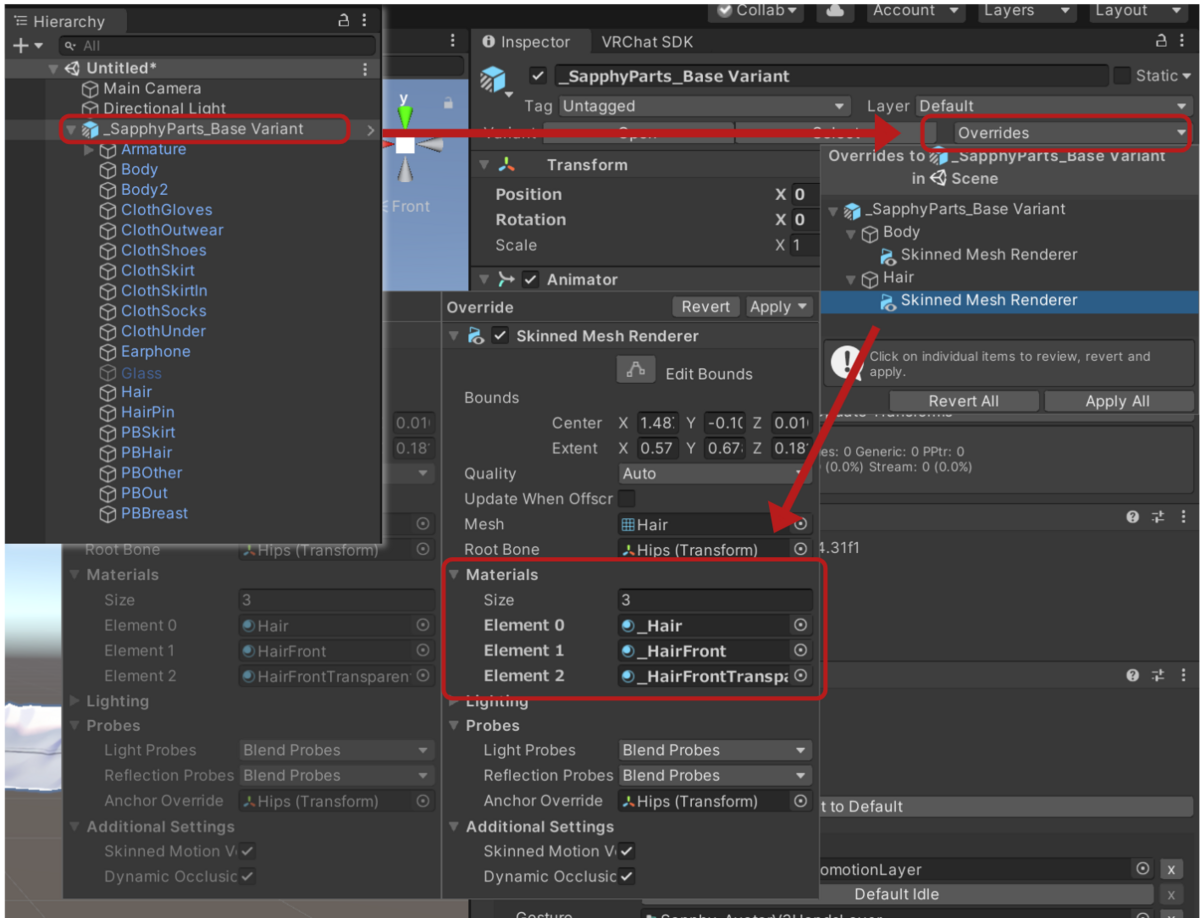Click the Materials Size field
Image resolution: width=1200 pixels, height=918 pixels.
[x=715, y=600]
